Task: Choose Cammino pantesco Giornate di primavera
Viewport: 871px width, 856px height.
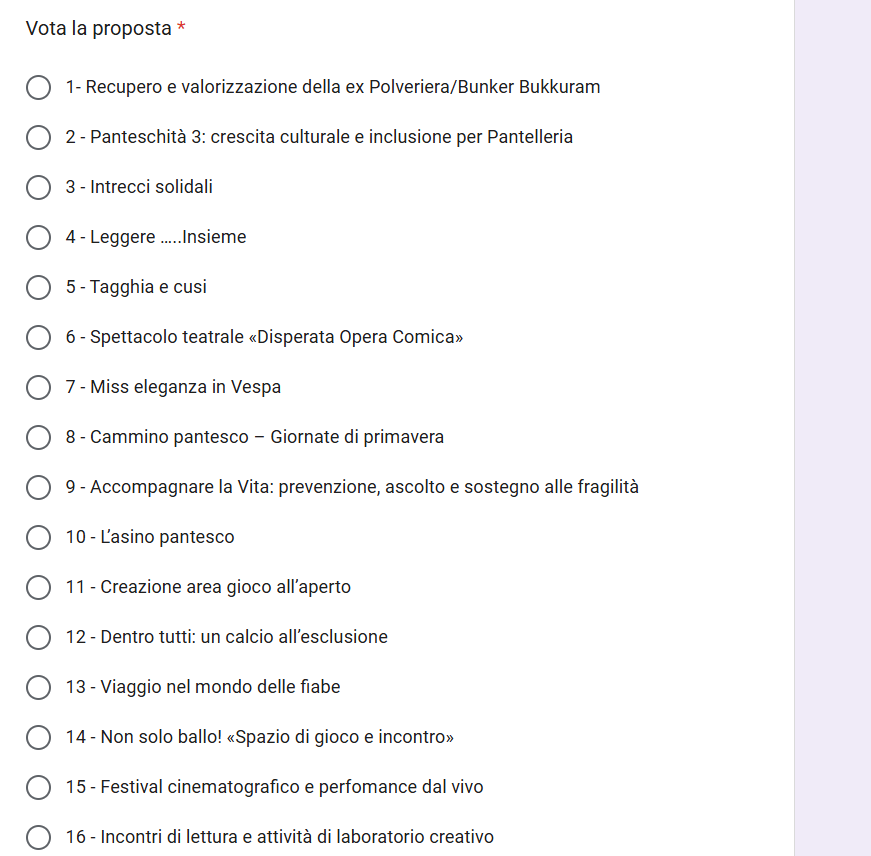Action: click(38, 437)
